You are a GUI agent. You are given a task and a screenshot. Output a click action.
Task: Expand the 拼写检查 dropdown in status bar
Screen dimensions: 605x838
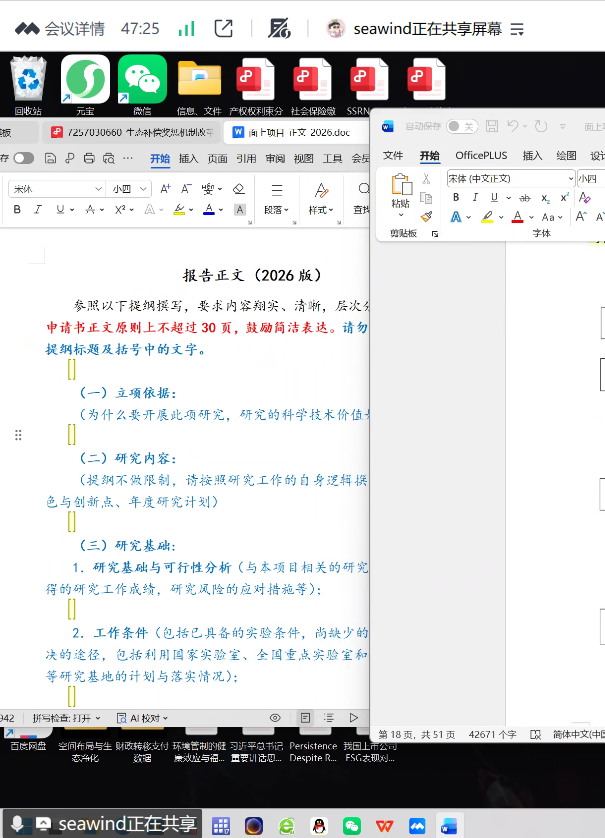(x=99, y=718)
